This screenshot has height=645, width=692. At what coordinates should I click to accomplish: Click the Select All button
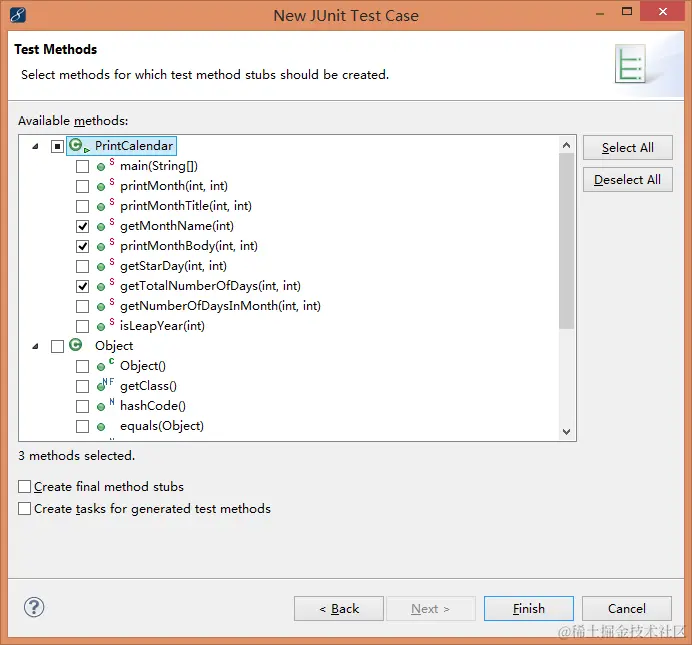pos(628,148)
